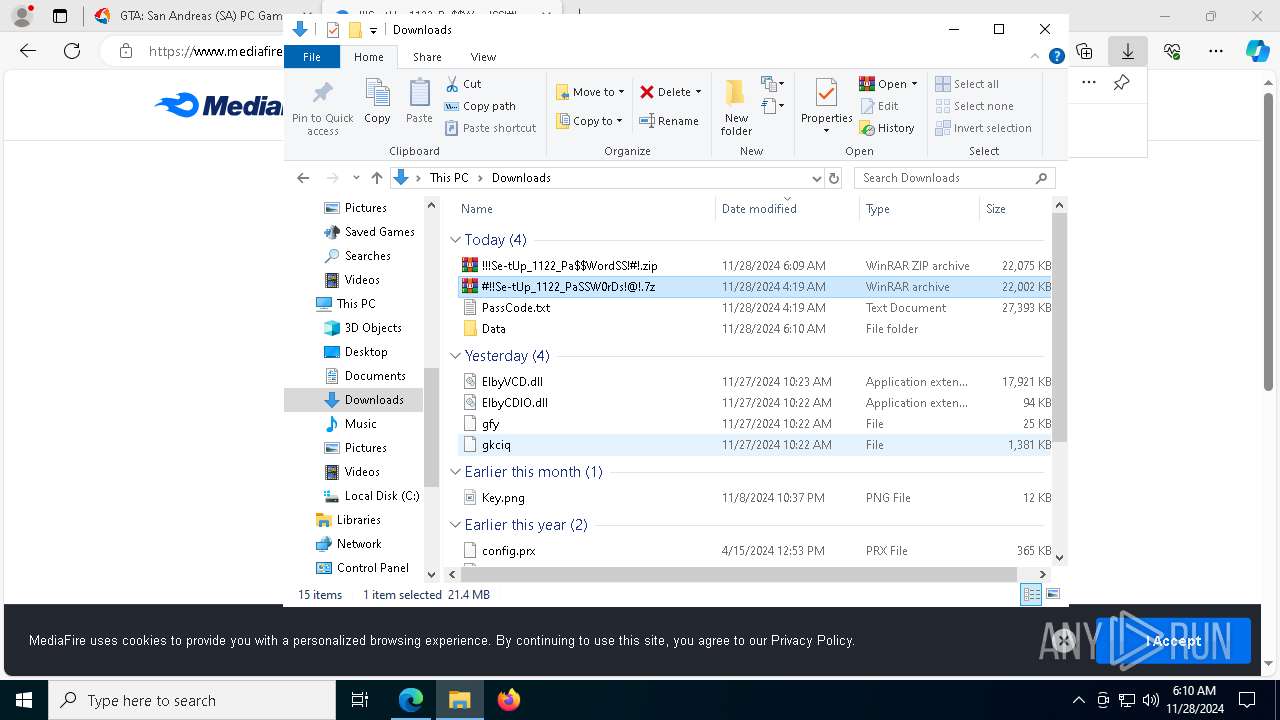Select the config.prx file
The image size is (1280, 720).
[508, 551]
